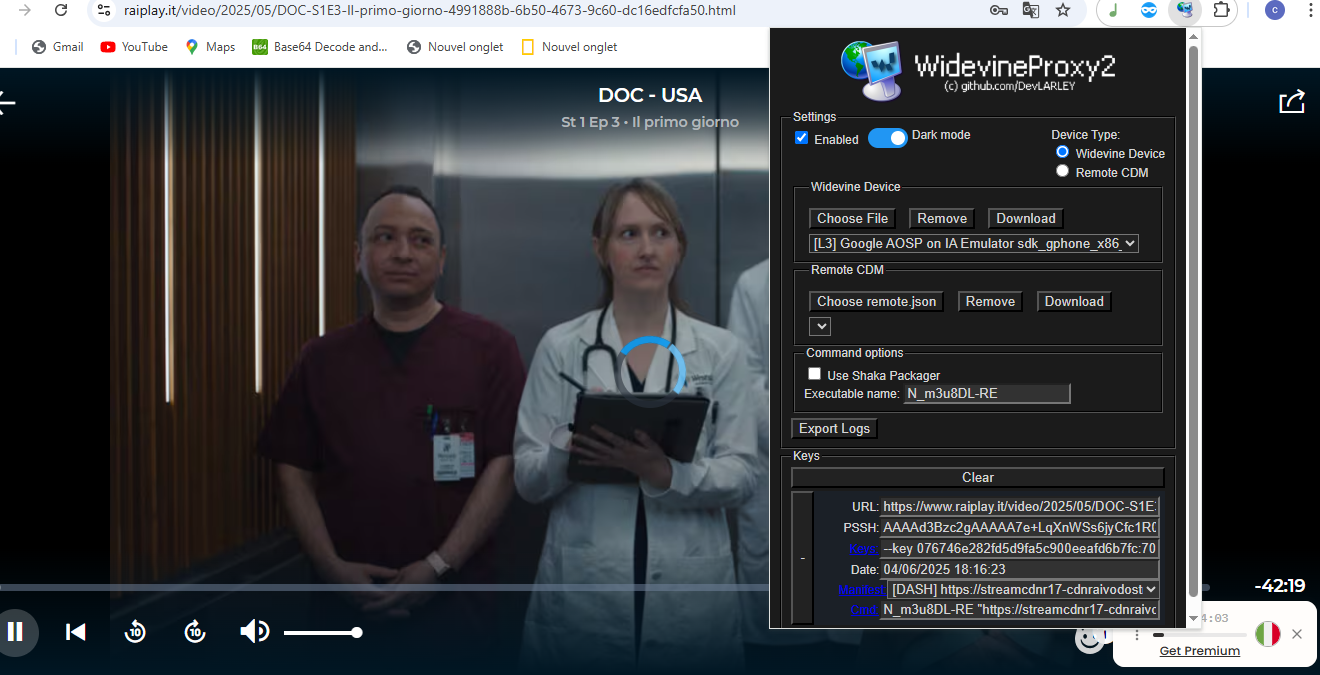Click Remove in the Widevine Device section
1320x675 pixels.
942,218
